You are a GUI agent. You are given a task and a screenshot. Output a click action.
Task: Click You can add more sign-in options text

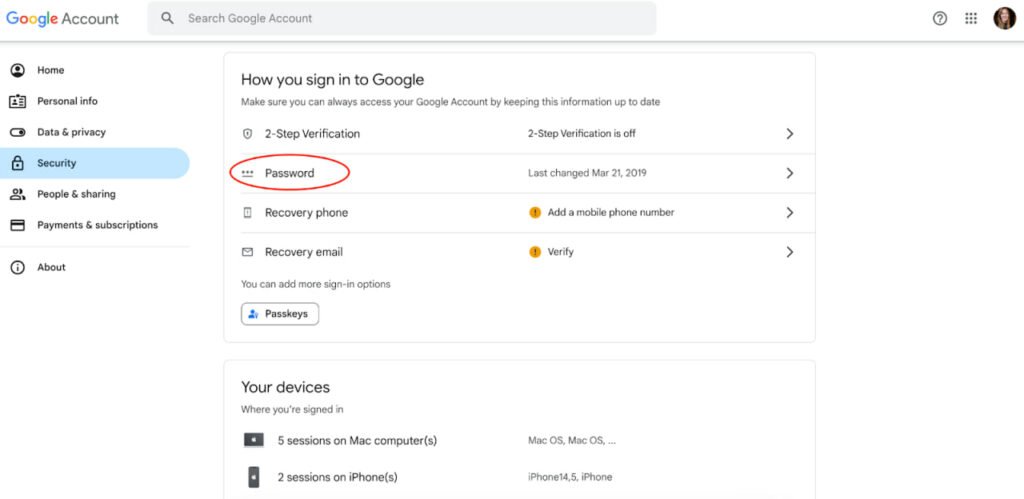point(315,284)
